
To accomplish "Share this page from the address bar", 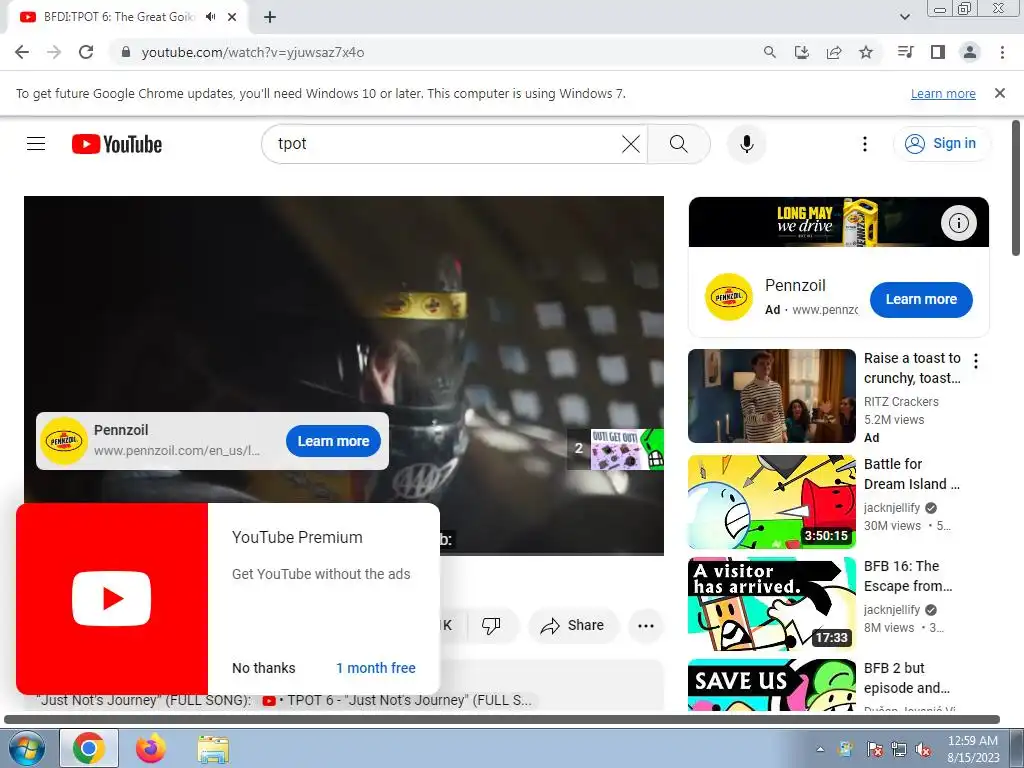I will click(x=834, y=52).
